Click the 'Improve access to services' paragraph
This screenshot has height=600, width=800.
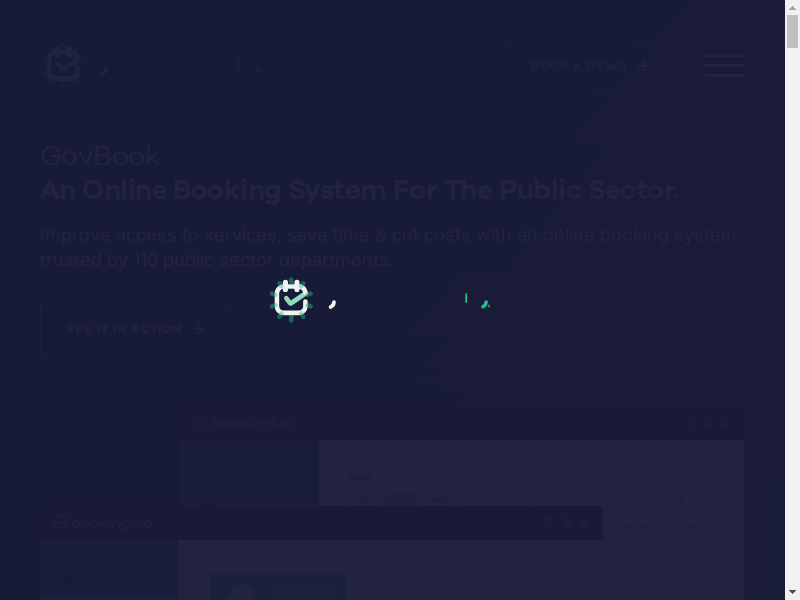click(388, 247)
